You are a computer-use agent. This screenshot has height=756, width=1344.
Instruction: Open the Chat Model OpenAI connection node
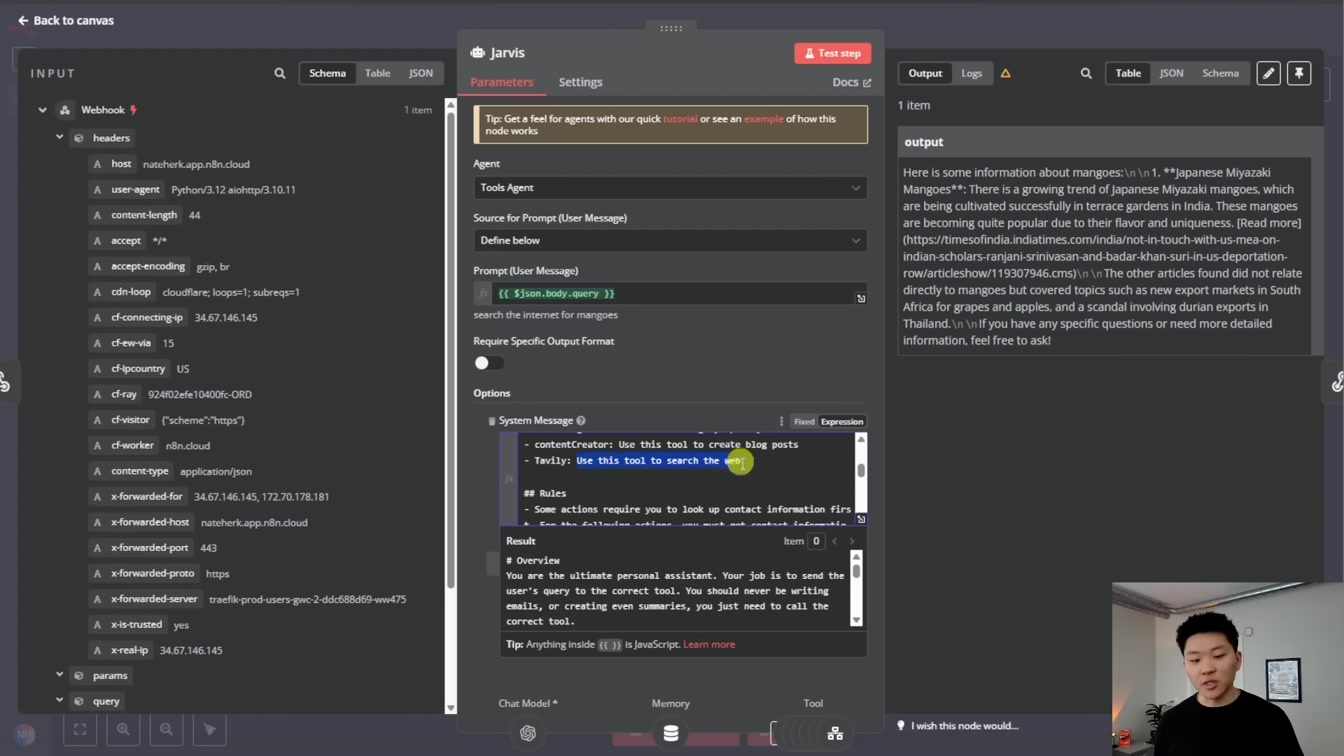click(x=528, y=733)
